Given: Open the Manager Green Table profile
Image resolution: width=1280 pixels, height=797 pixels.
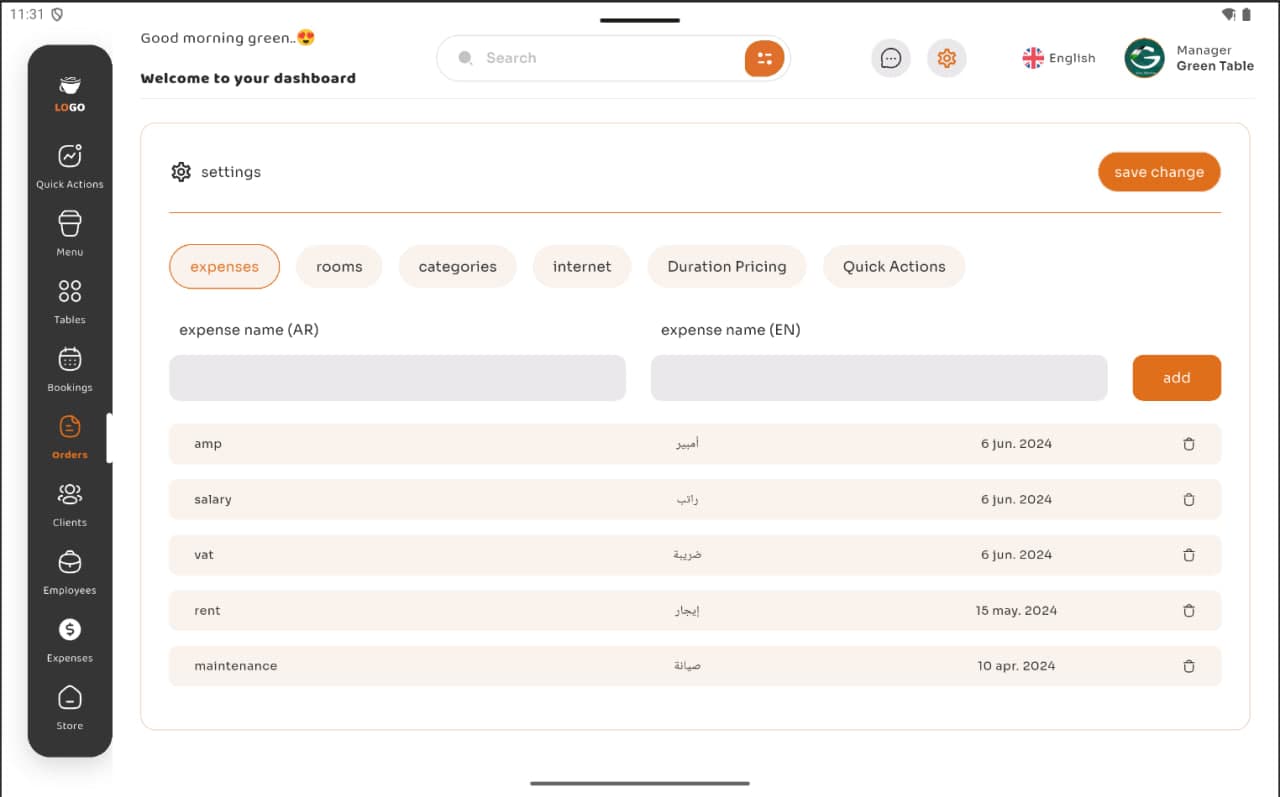Looking at the screenshot, I should tap(1189, 58).
